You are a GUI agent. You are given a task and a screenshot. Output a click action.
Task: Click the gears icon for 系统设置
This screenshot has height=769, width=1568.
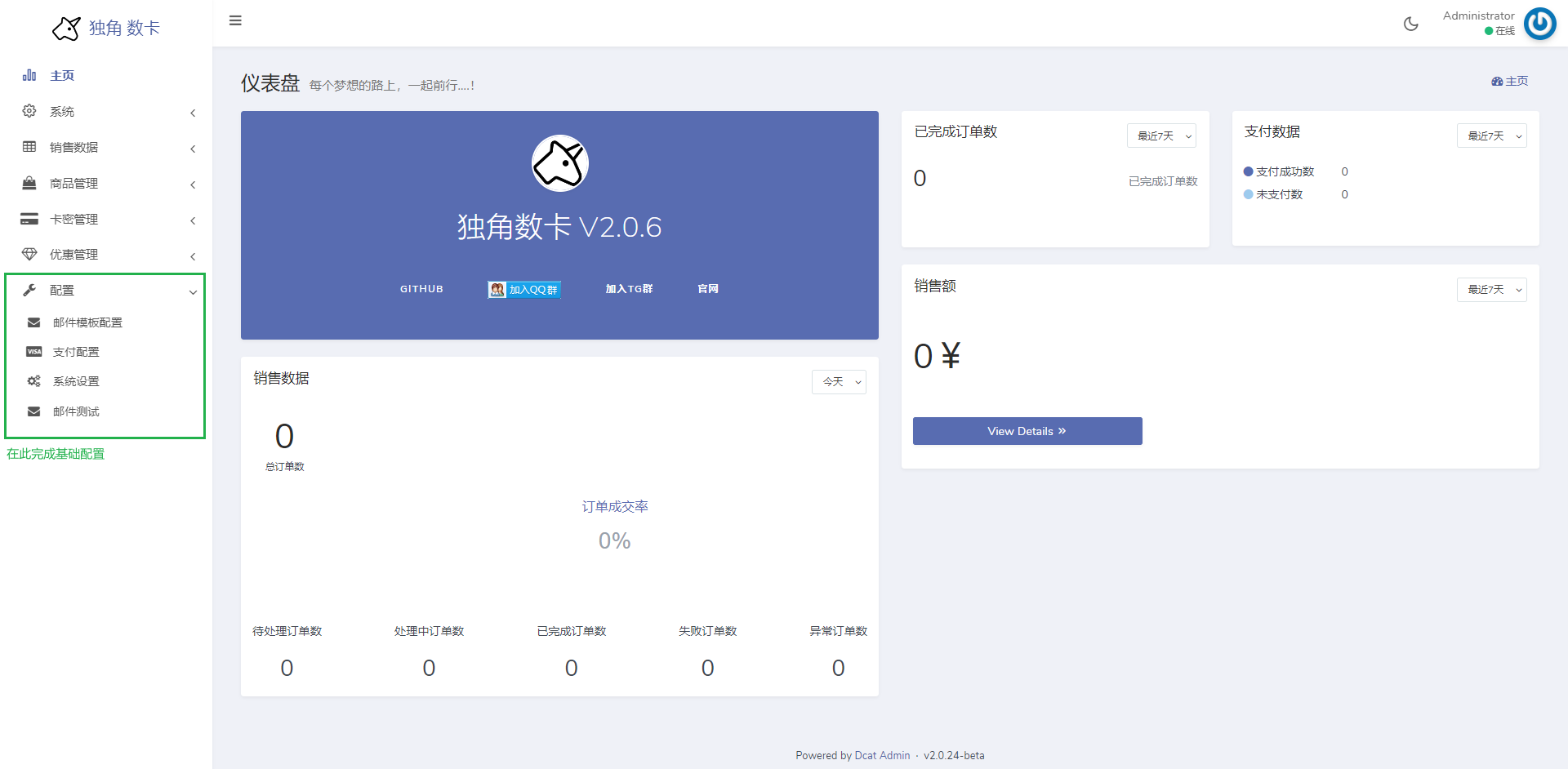click(33, 381)
